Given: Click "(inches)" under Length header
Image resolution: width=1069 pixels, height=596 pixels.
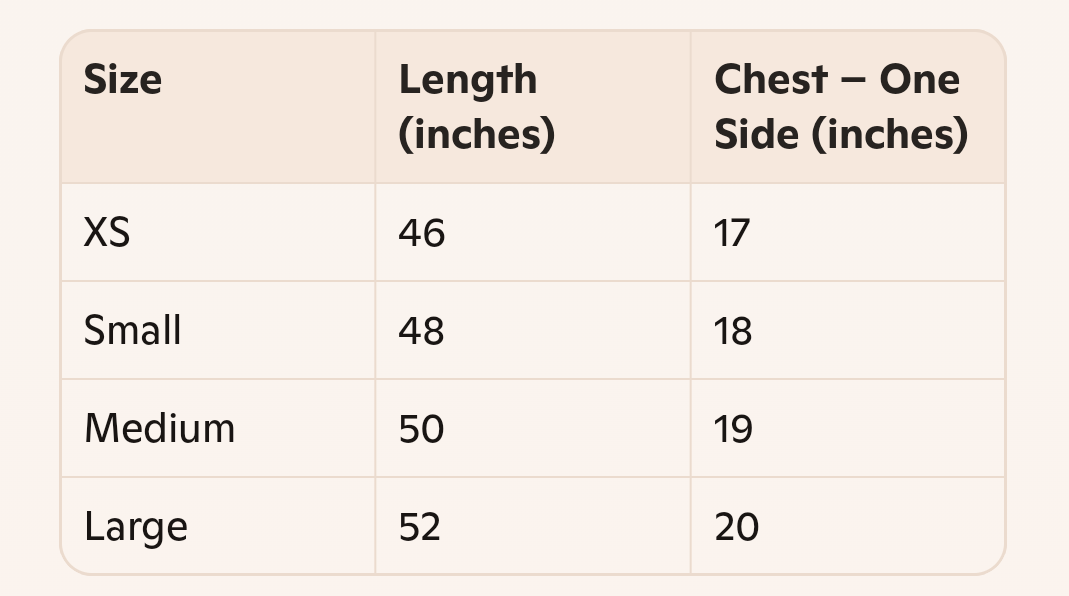Looking at the screenshot, I should 477,134.
